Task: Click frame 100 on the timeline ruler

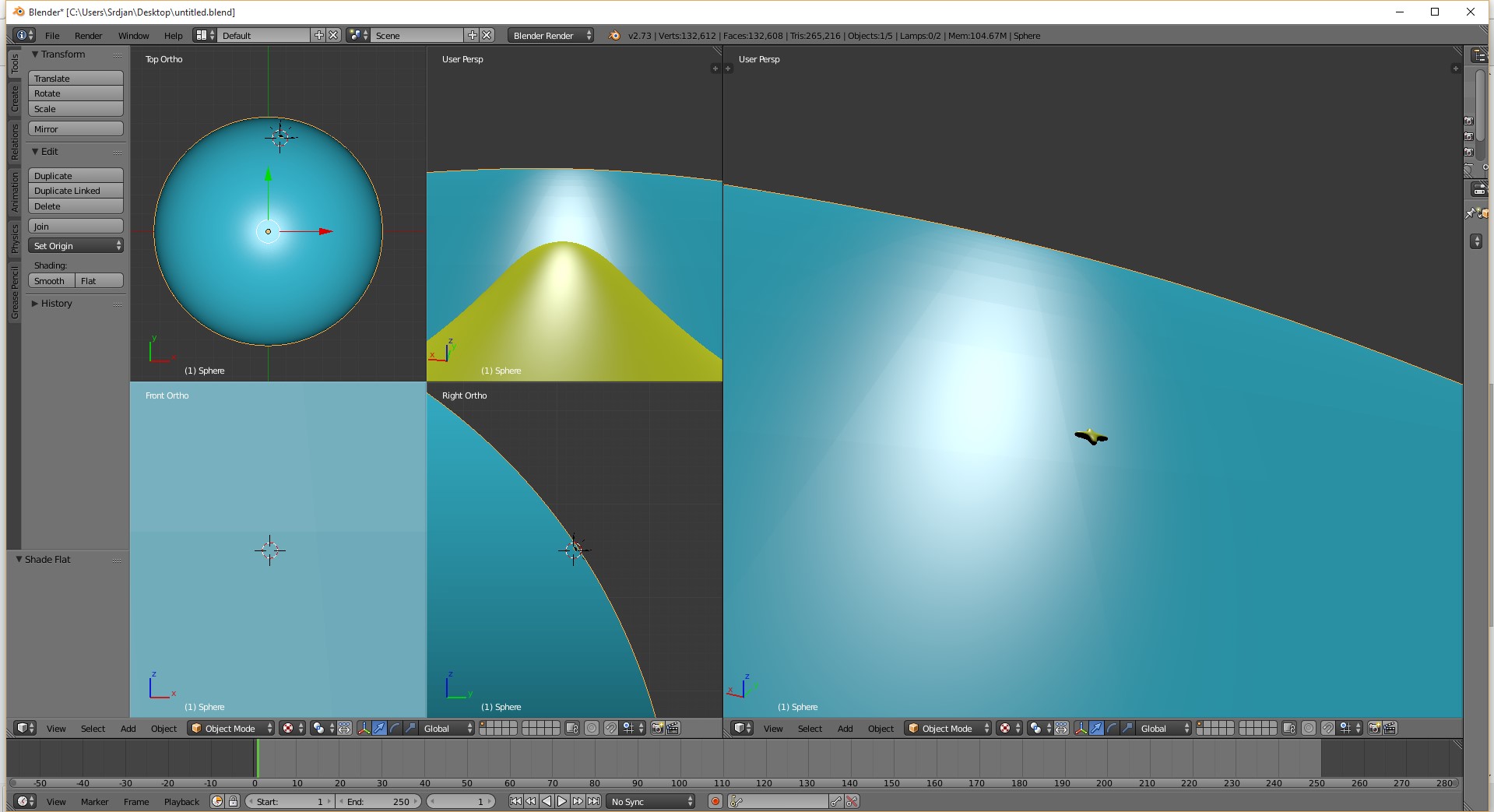Action: coord(680,783)
